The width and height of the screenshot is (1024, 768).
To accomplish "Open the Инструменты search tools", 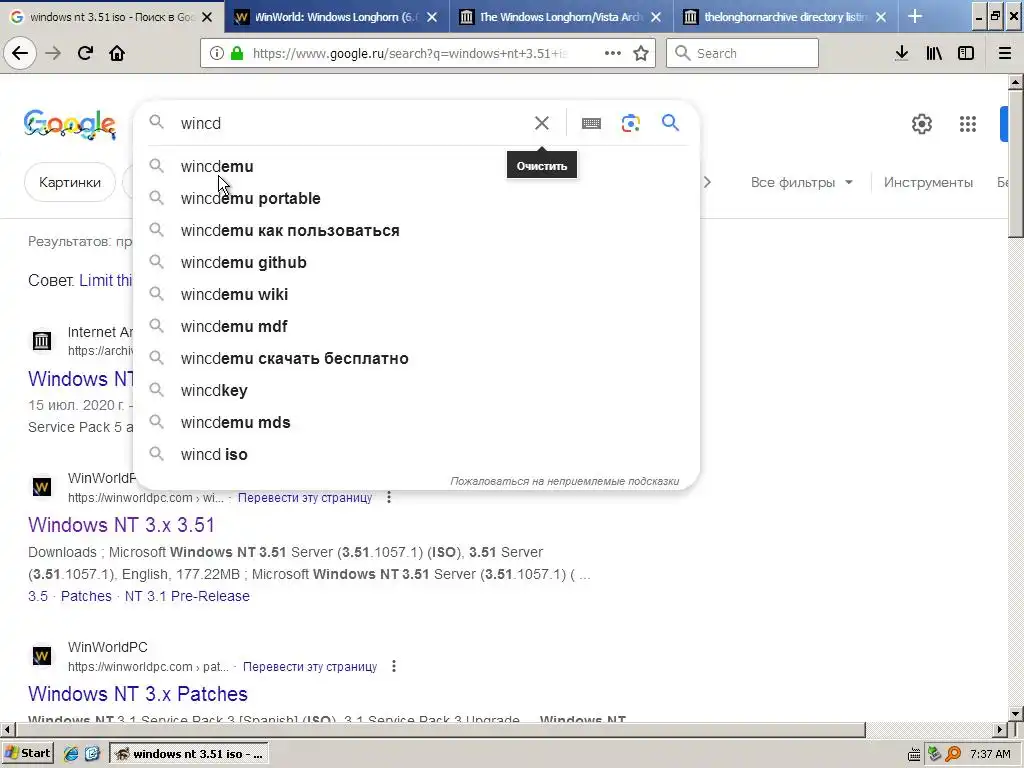I will click(x=928, y=182).
